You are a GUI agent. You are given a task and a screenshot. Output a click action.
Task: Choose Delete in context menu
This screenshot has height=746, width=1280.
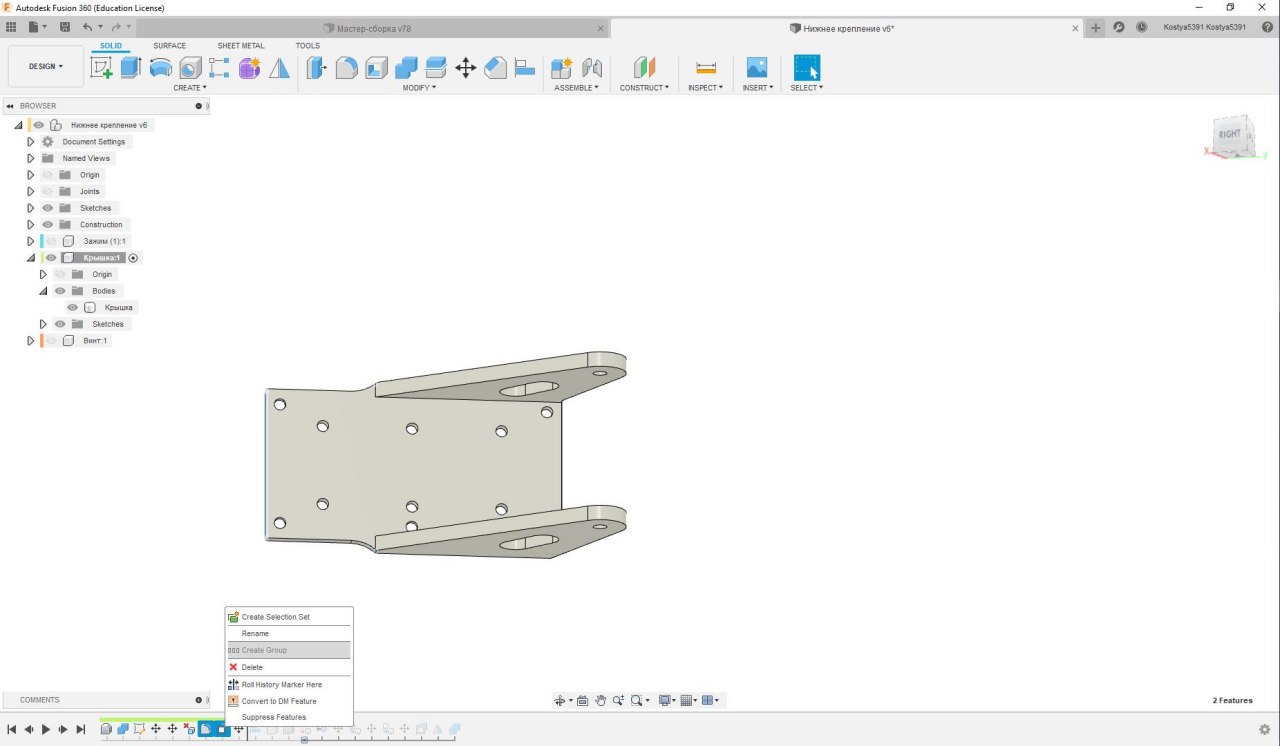click(x=288, y=667)
